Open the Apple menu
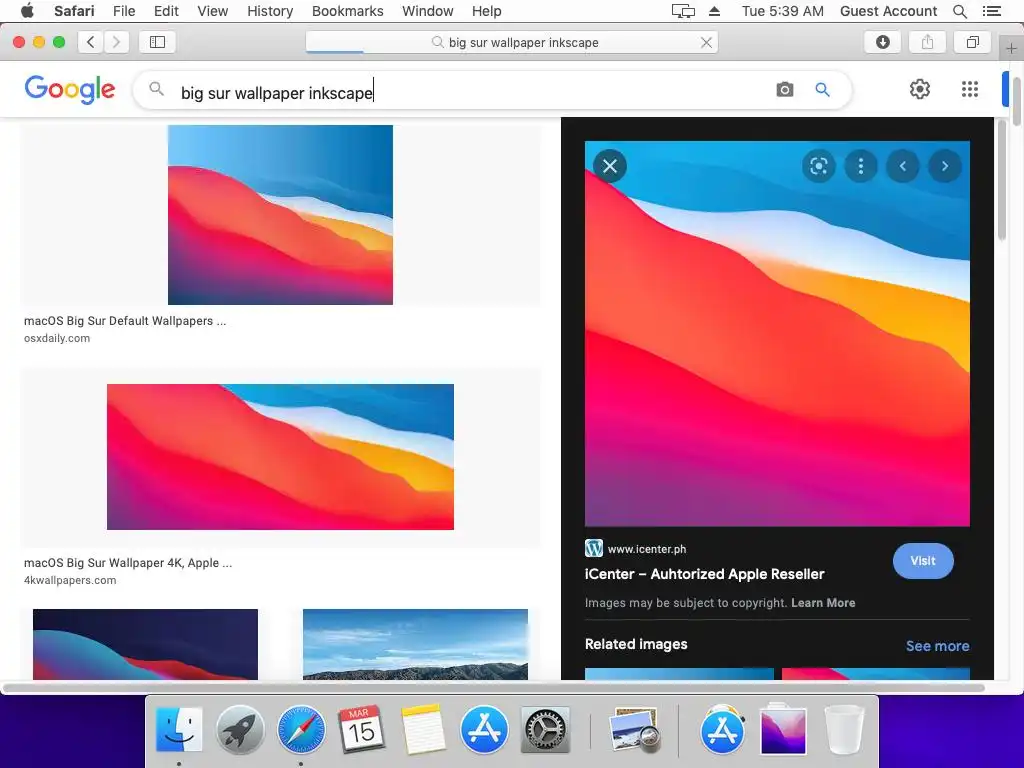 pos(27,11)
